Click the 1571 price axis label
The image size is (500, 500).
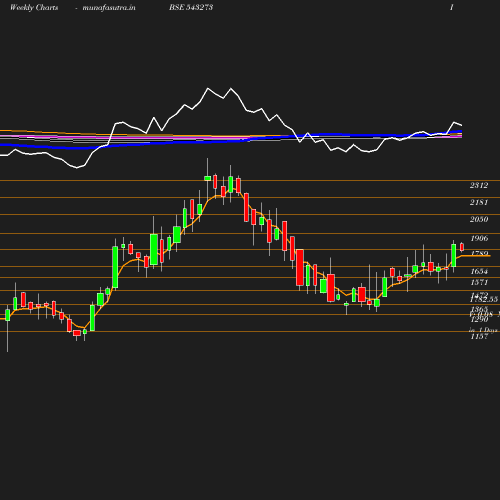tap(479, 283)
